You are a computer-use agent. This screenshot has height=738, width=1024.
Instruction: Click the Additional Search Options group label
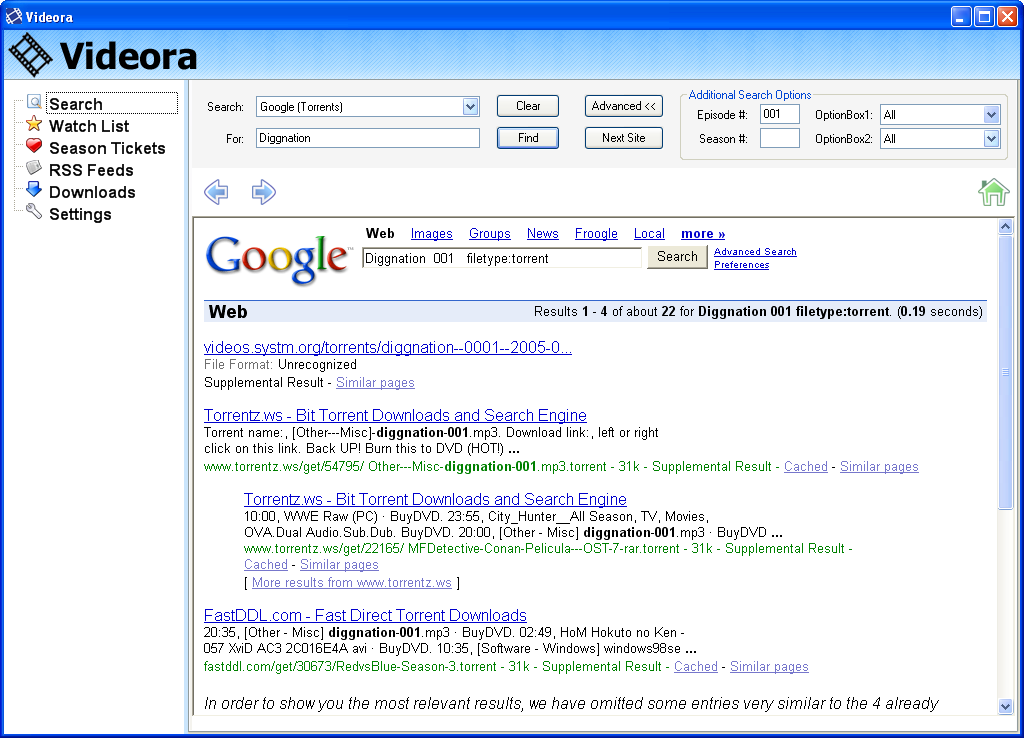(750, 95)
